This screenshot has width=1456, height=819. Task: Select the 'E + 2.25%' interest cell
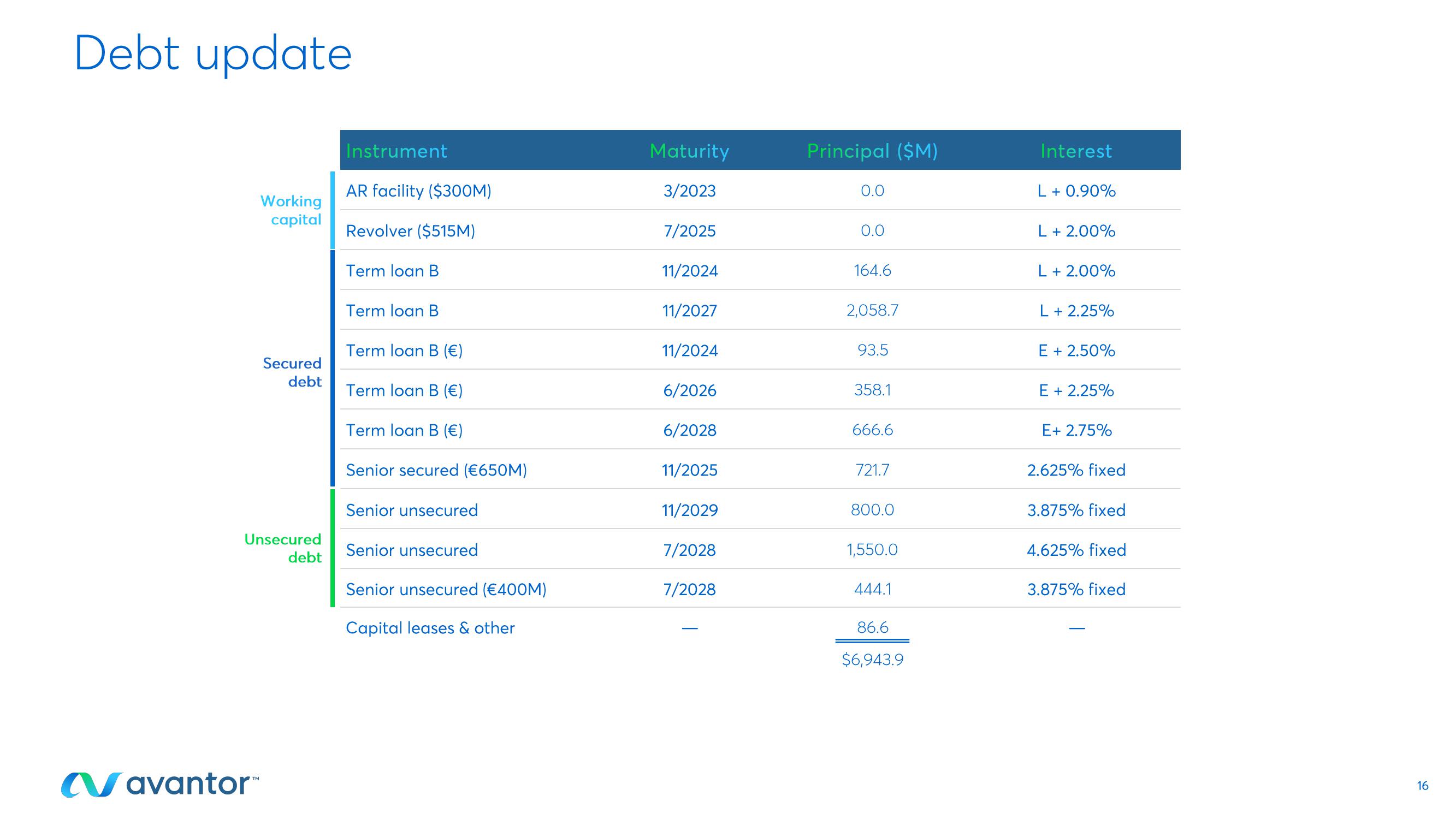coord(1076,390)
